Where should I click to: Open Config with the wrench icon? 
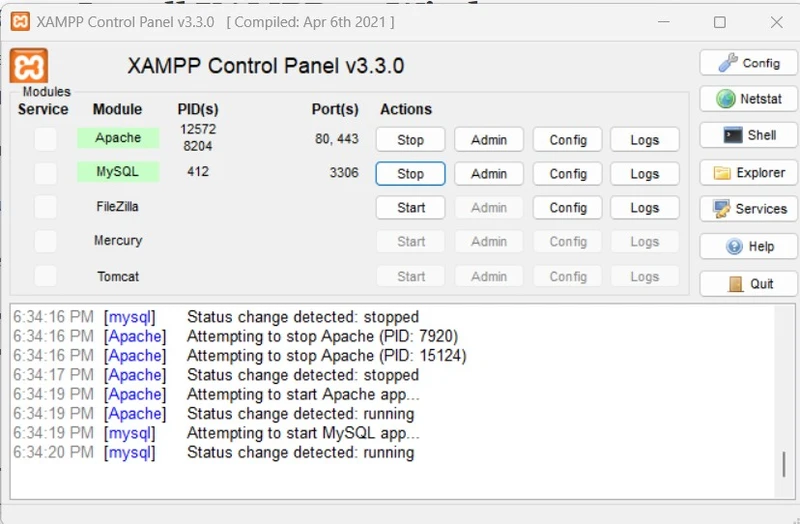click(x=748, y=63)
